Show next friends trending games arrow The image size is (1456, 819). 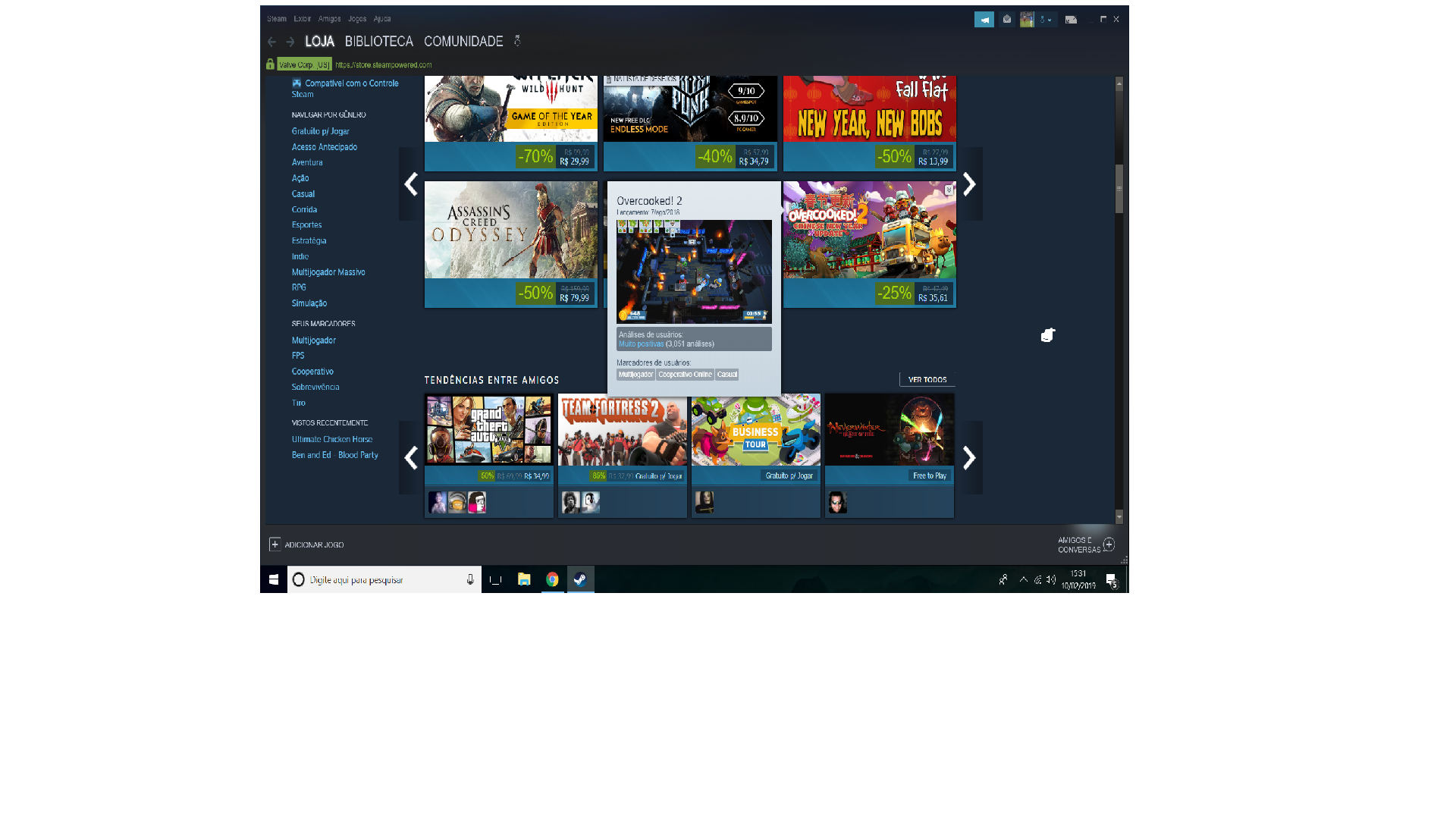(970, 458)
